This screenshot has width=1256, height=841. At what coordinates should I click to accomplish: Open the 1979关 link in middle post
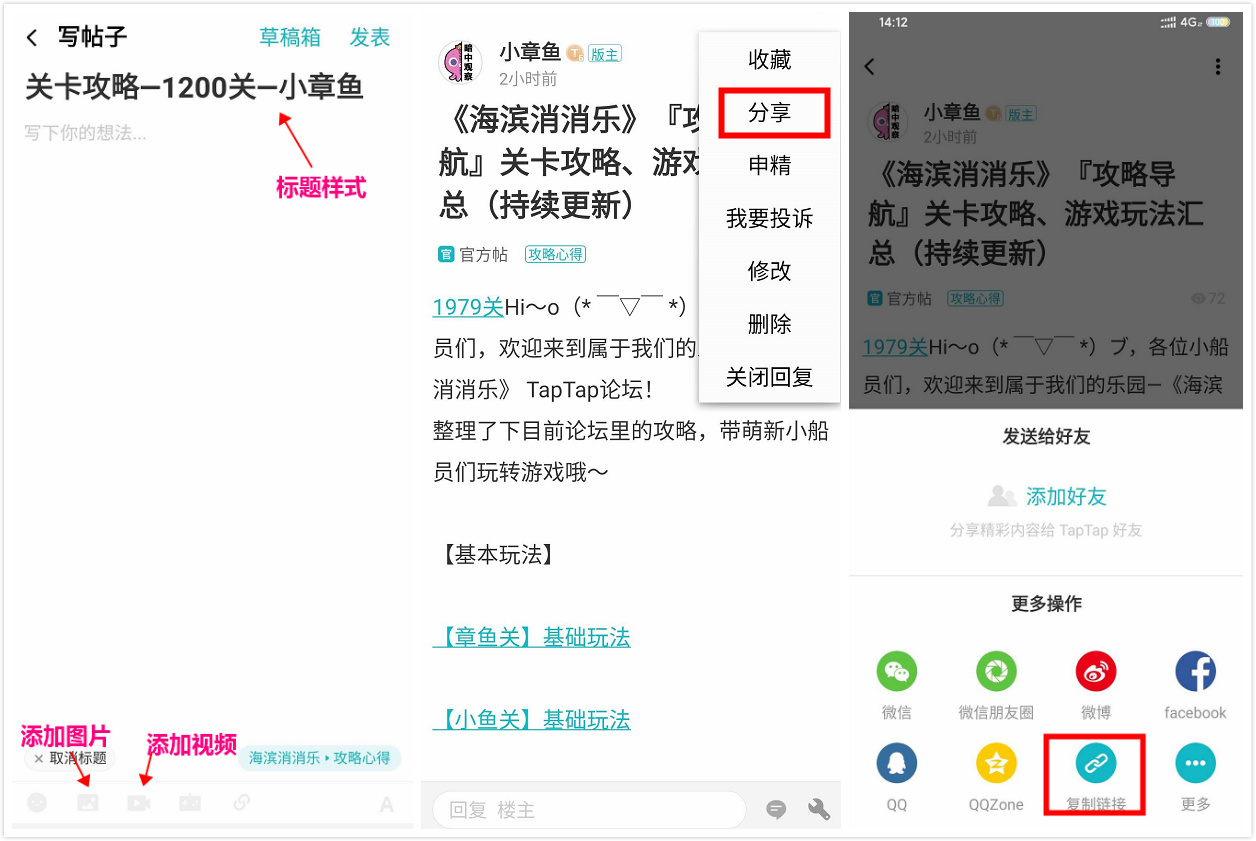pos(468,307)
